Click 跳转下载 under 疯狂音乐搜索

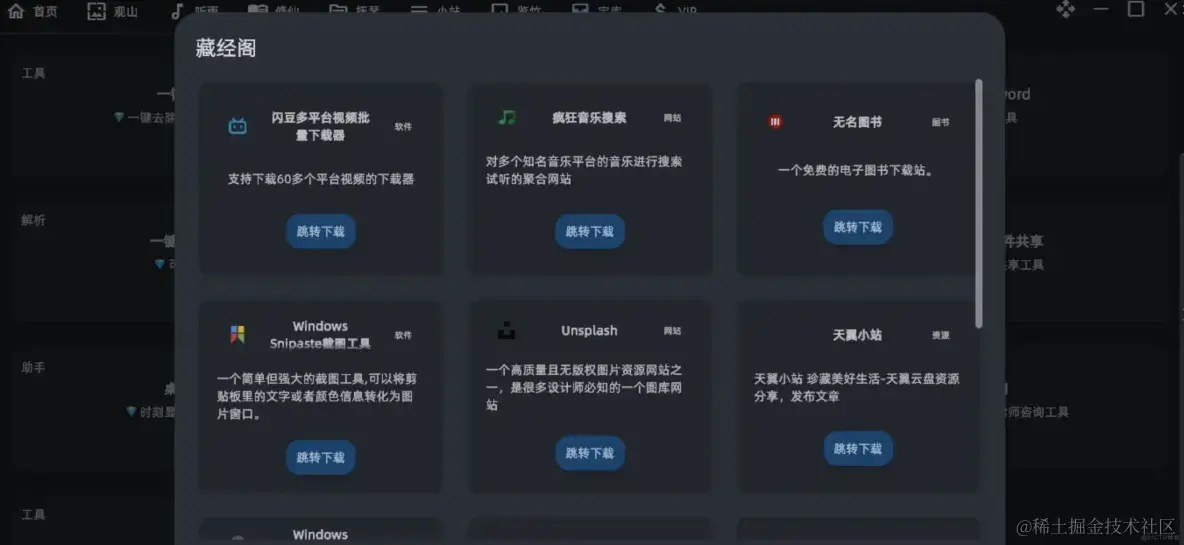(590, 232)
